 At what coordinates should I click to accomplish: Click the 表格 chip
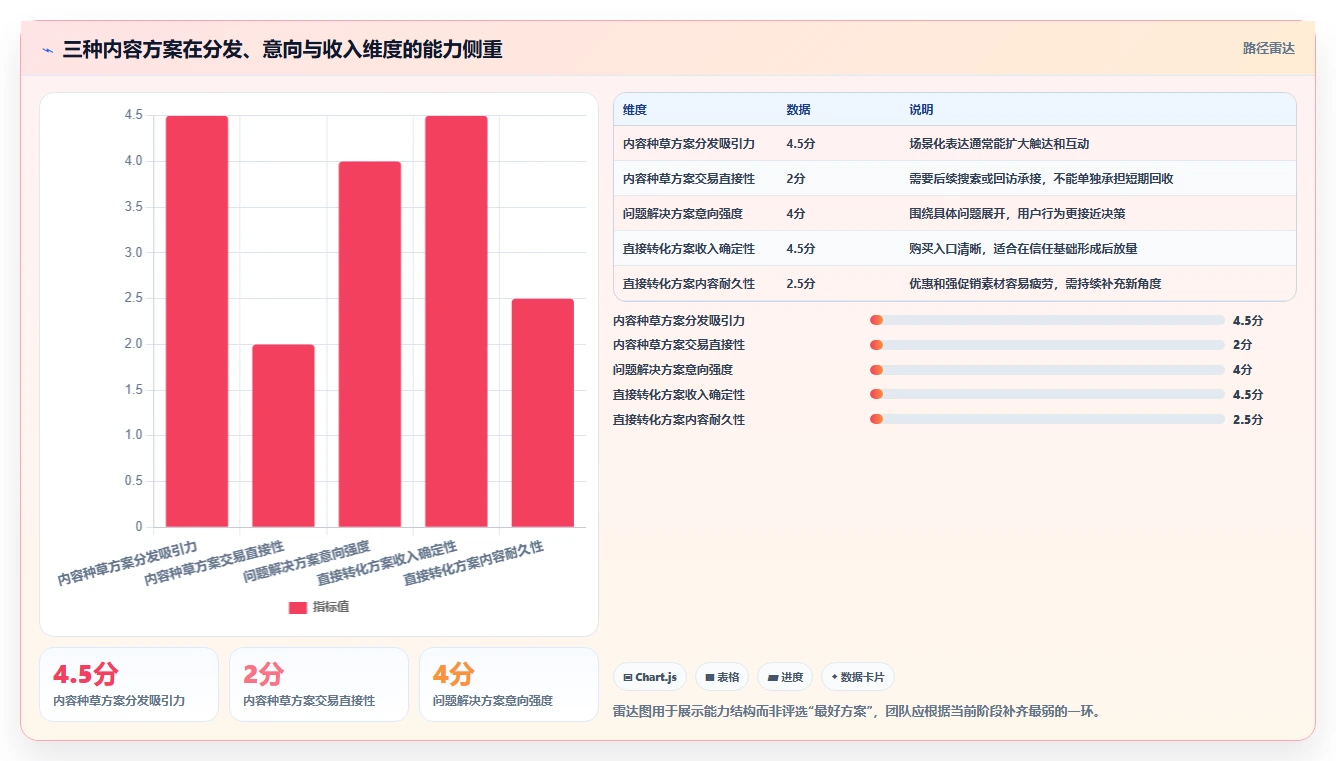coord(722,677)
